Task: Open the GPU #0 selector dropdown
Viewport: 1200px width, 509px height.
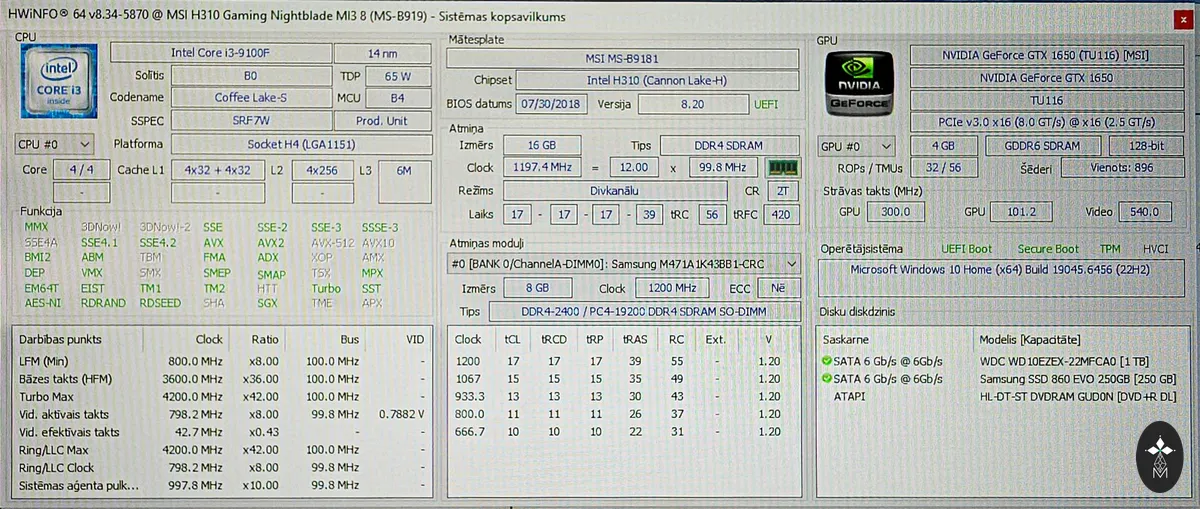Action: coord(856,145)
